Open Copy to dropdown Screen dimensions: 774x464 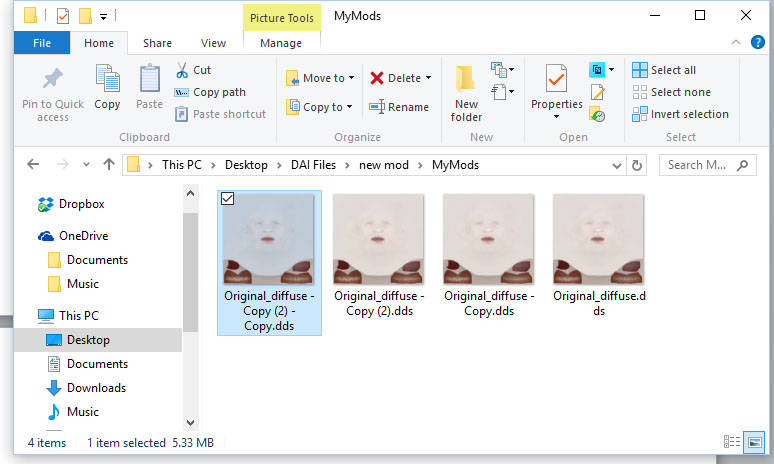320,107
